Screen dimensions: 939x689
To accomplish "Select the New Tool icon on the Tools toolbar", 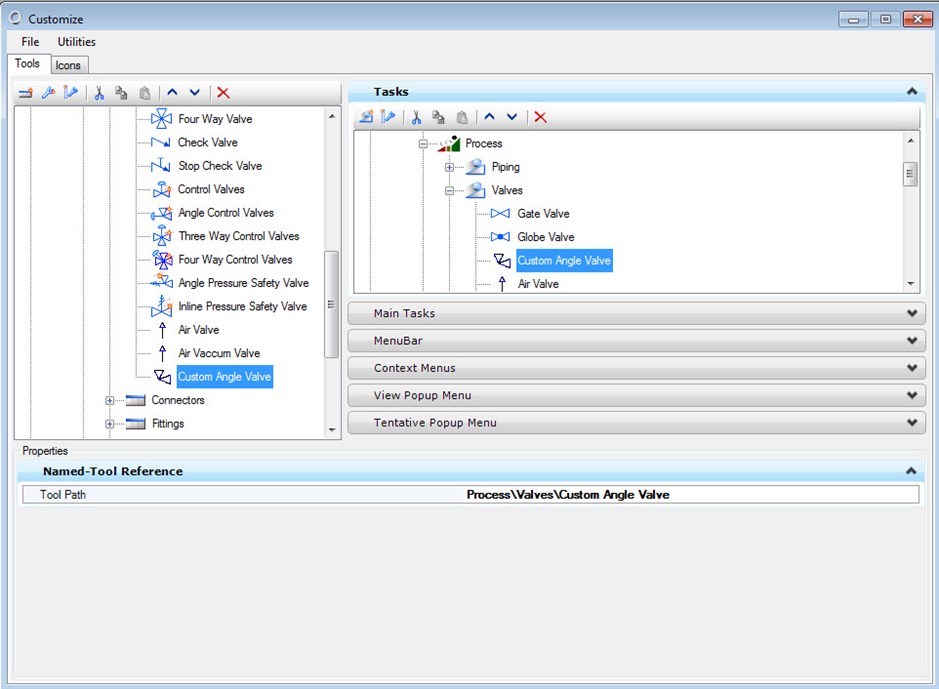I will (26, 92).
